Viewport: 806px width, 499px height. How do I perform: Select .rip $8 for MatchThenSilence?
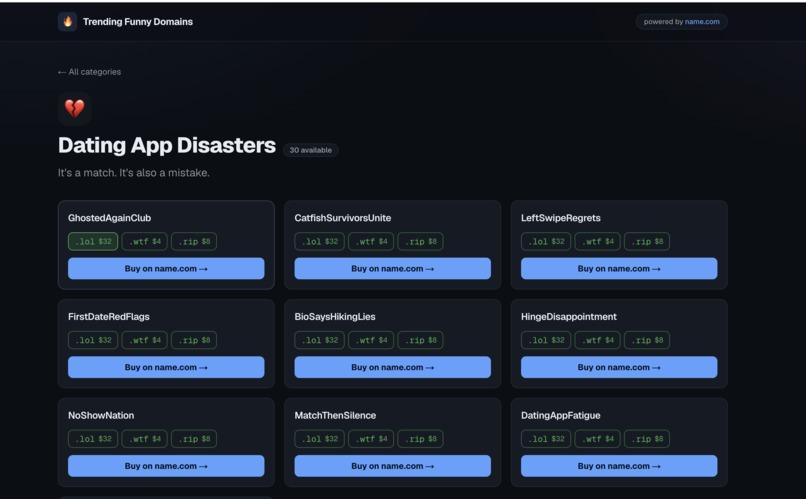(x=420, y=439)
